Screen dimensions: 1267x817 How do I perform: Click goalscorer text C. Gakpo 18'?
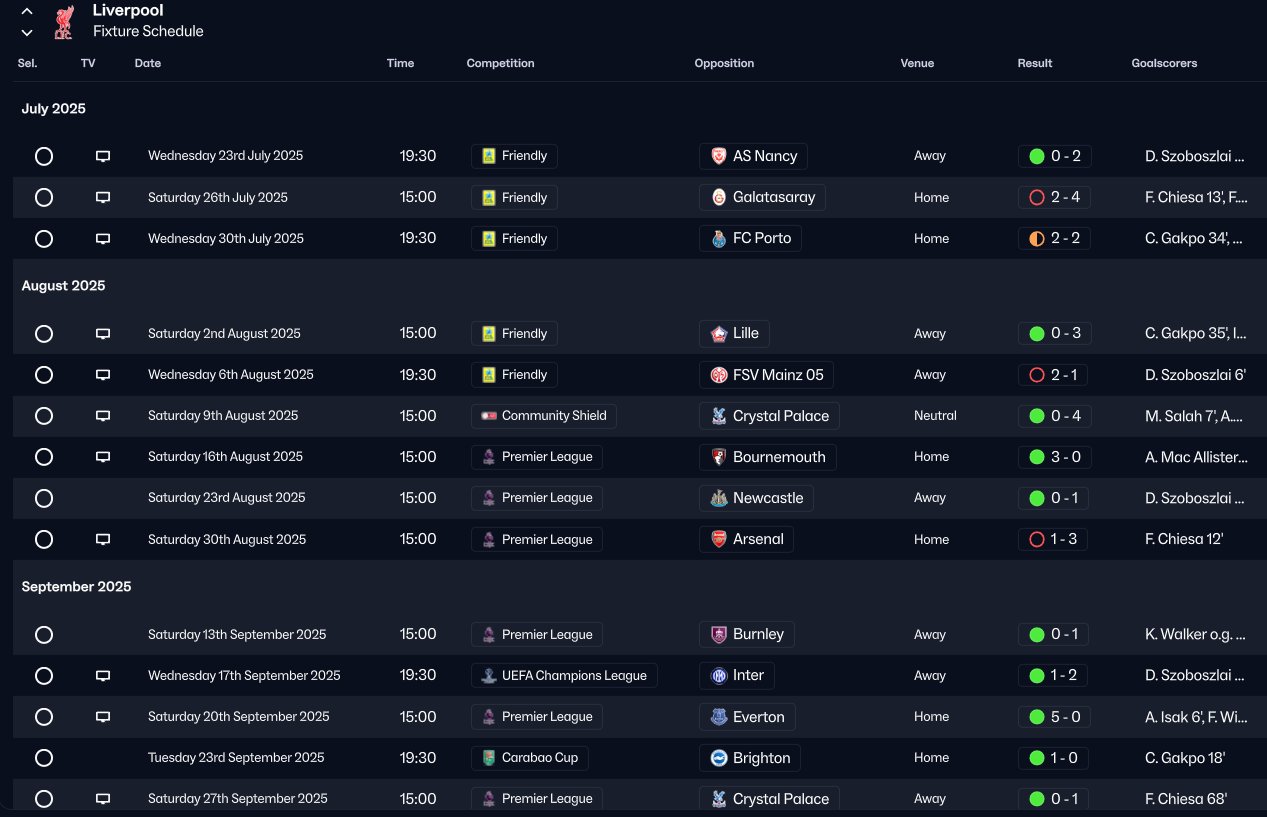point(1186,758)
